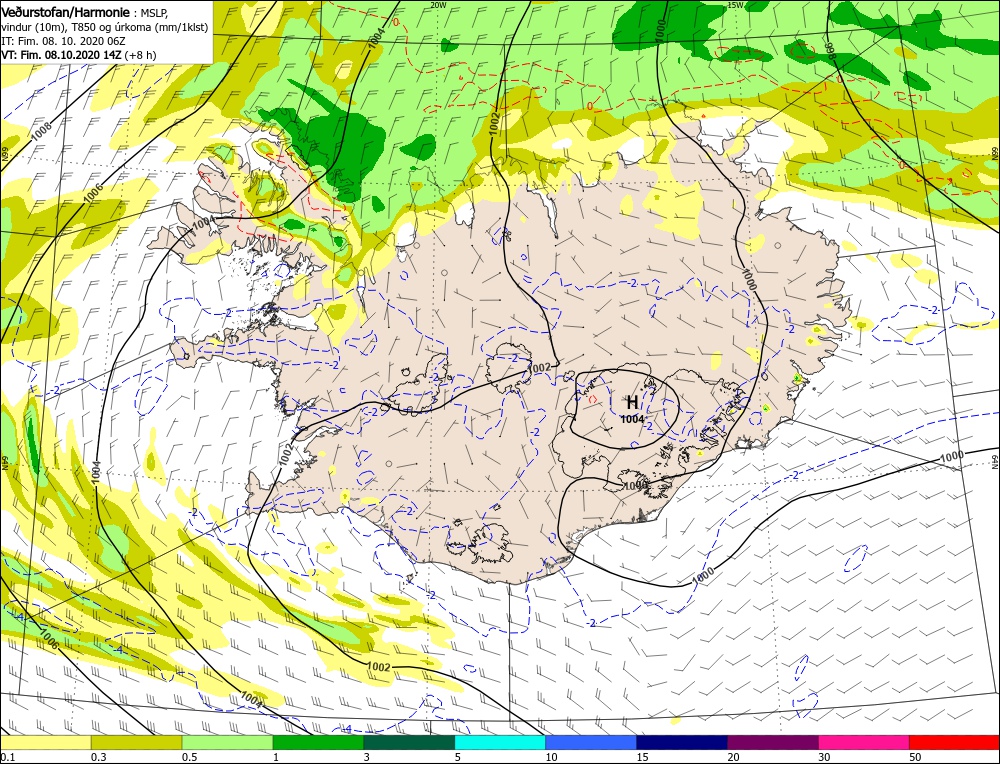Viewport: 1000px width, 764px height.
Task: Click the Veðurstofan/Harmonie title text
Action: [x=65, y=12]
